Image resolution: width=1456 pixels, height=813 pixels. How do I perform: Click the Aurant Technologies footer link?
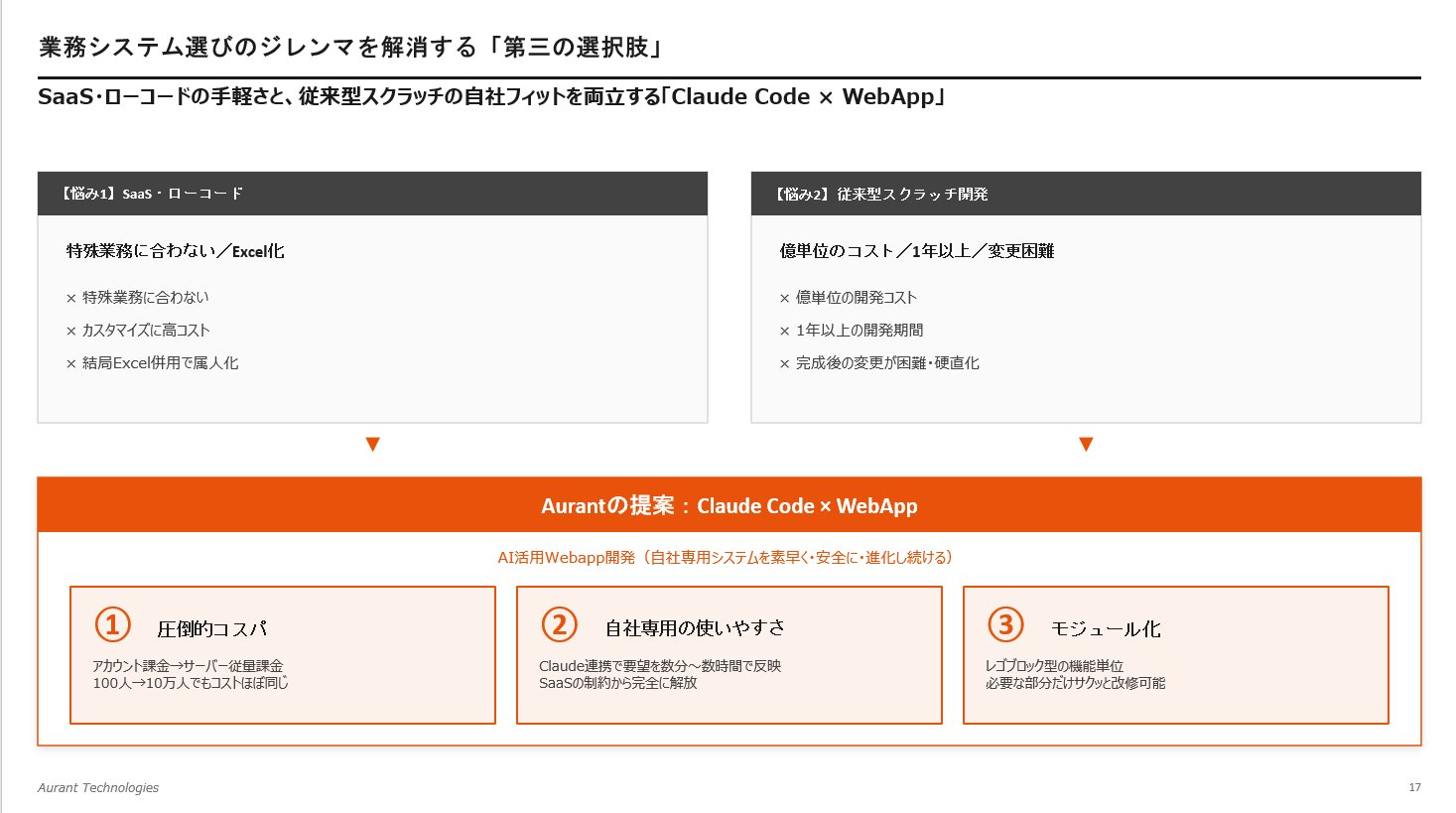97,787
